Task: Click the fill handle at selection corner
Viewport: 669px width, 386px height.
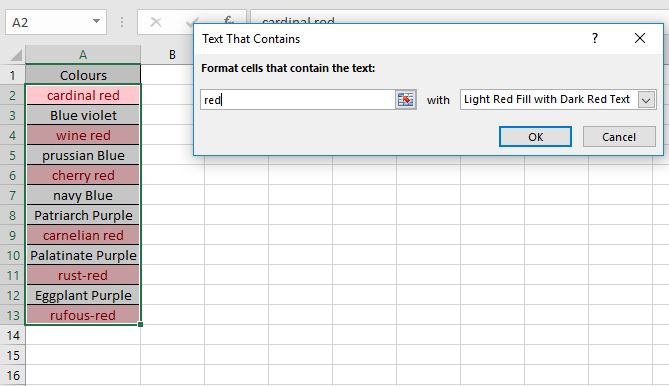Action: [x=140, y=325]
